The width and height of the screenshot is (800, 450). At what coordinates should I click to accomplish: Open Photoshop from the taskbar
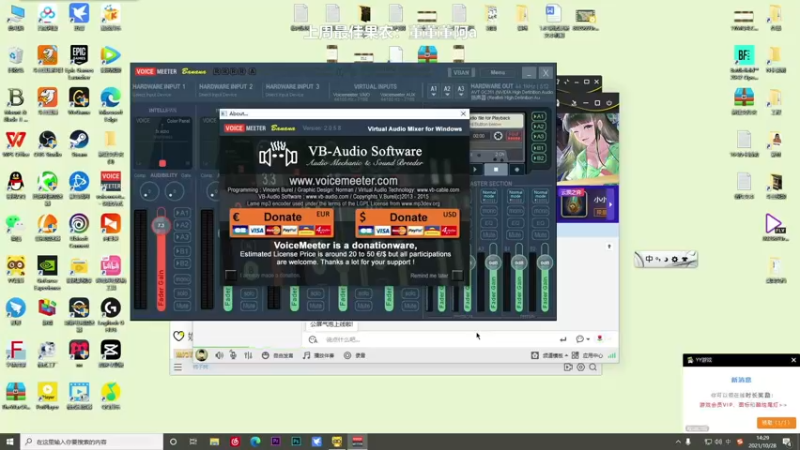(296, 441)
